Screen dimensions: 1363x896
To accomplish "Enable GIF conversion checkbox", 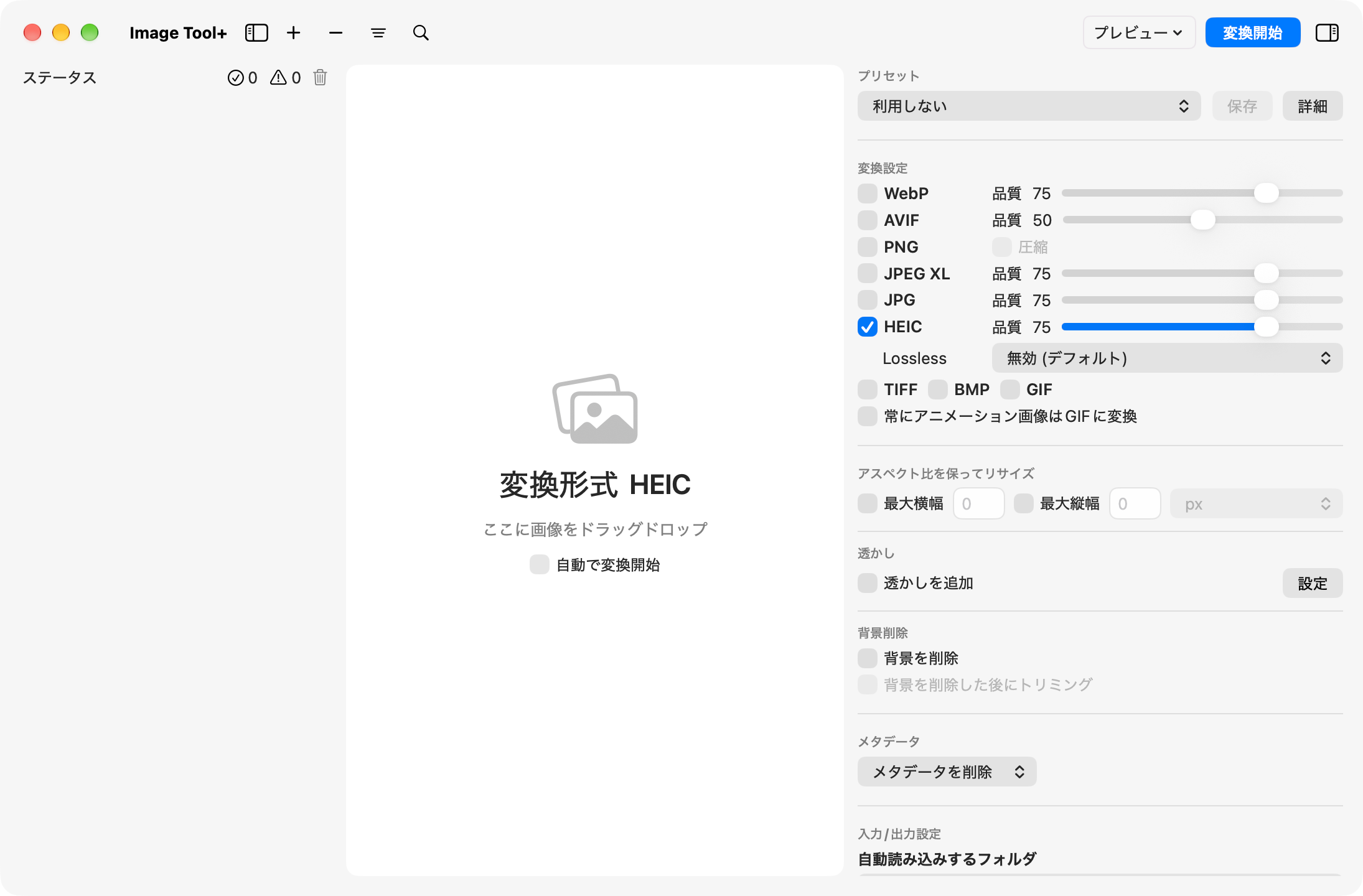I will (1010, 390).
